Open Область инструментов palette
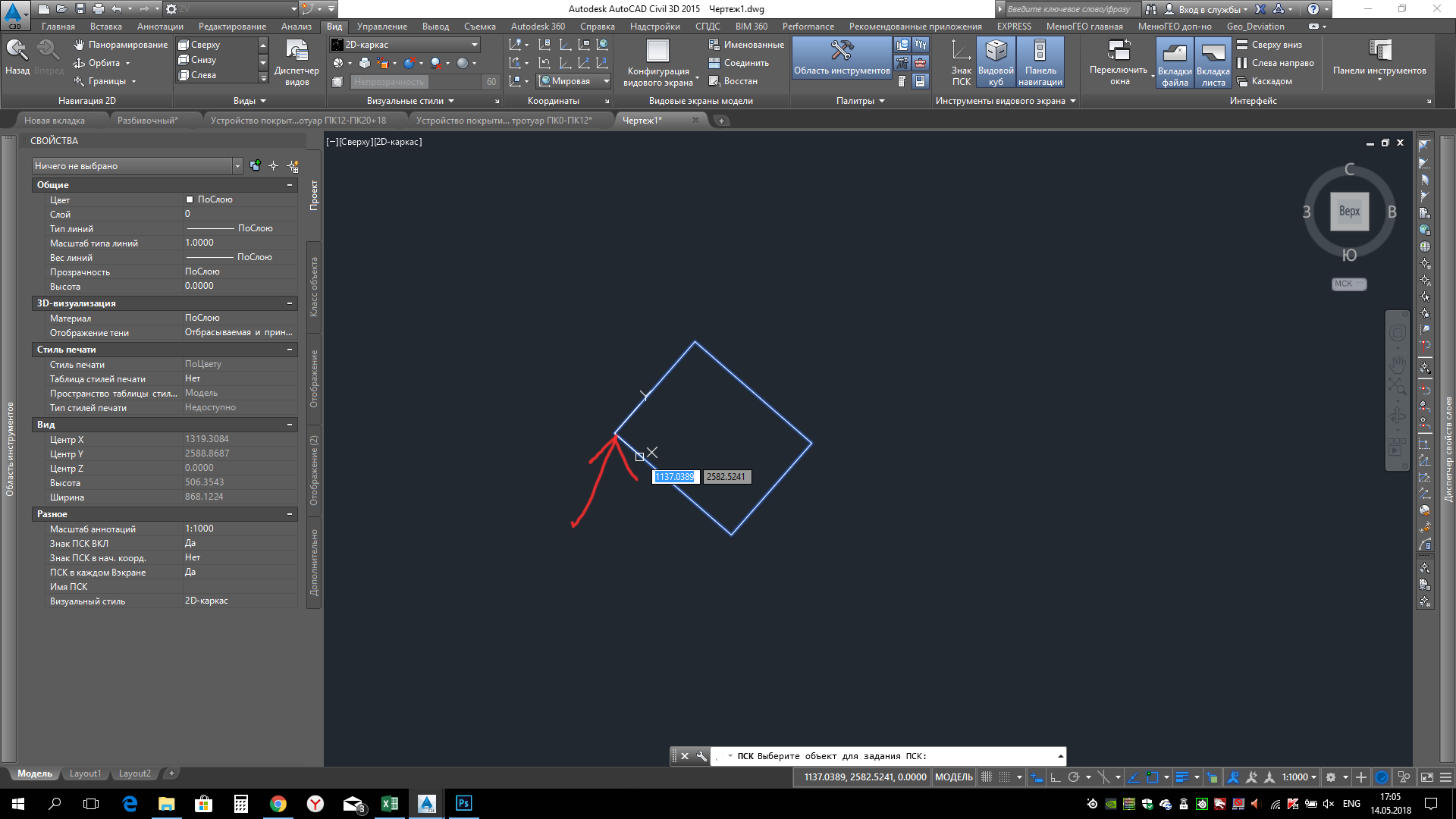The image size is (1456, 819). click(x=842, y=58)
